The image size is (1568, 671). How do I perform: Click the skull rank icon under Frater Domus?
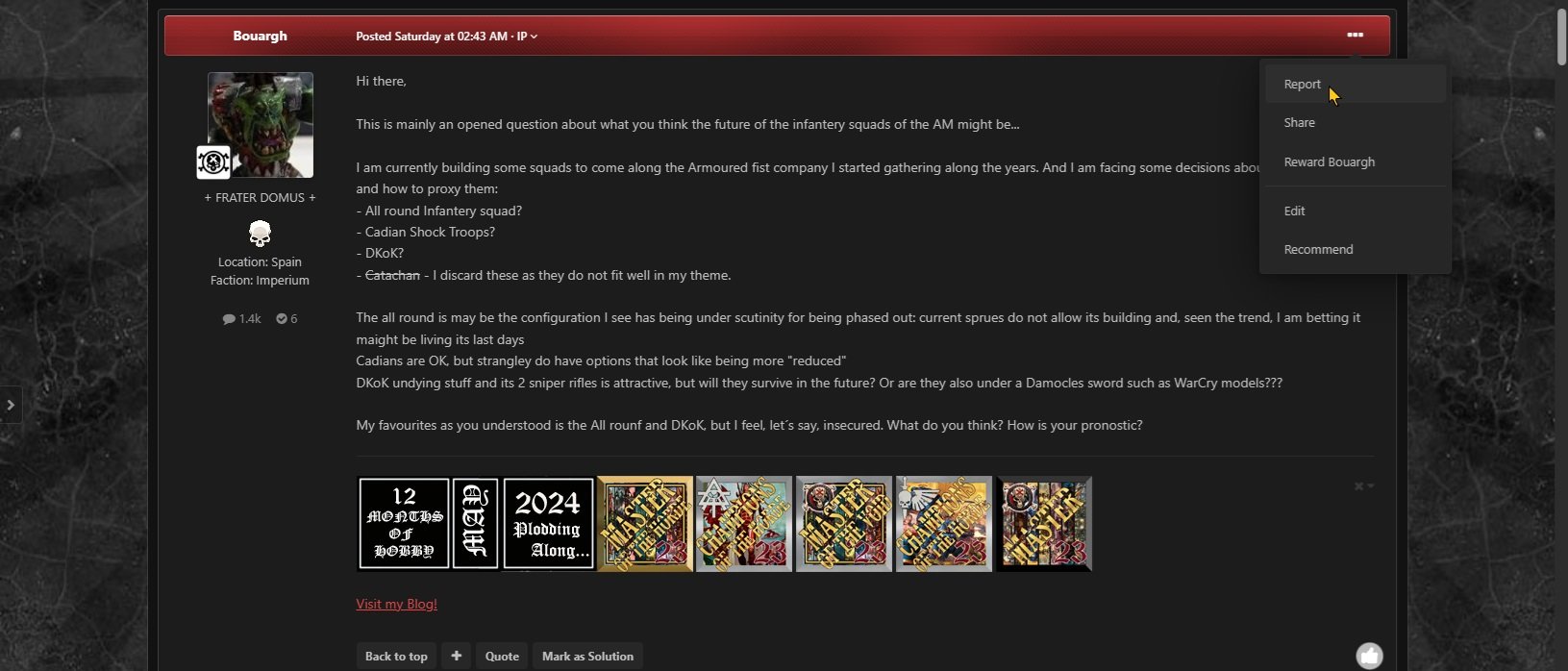click(x=260, y=233)
